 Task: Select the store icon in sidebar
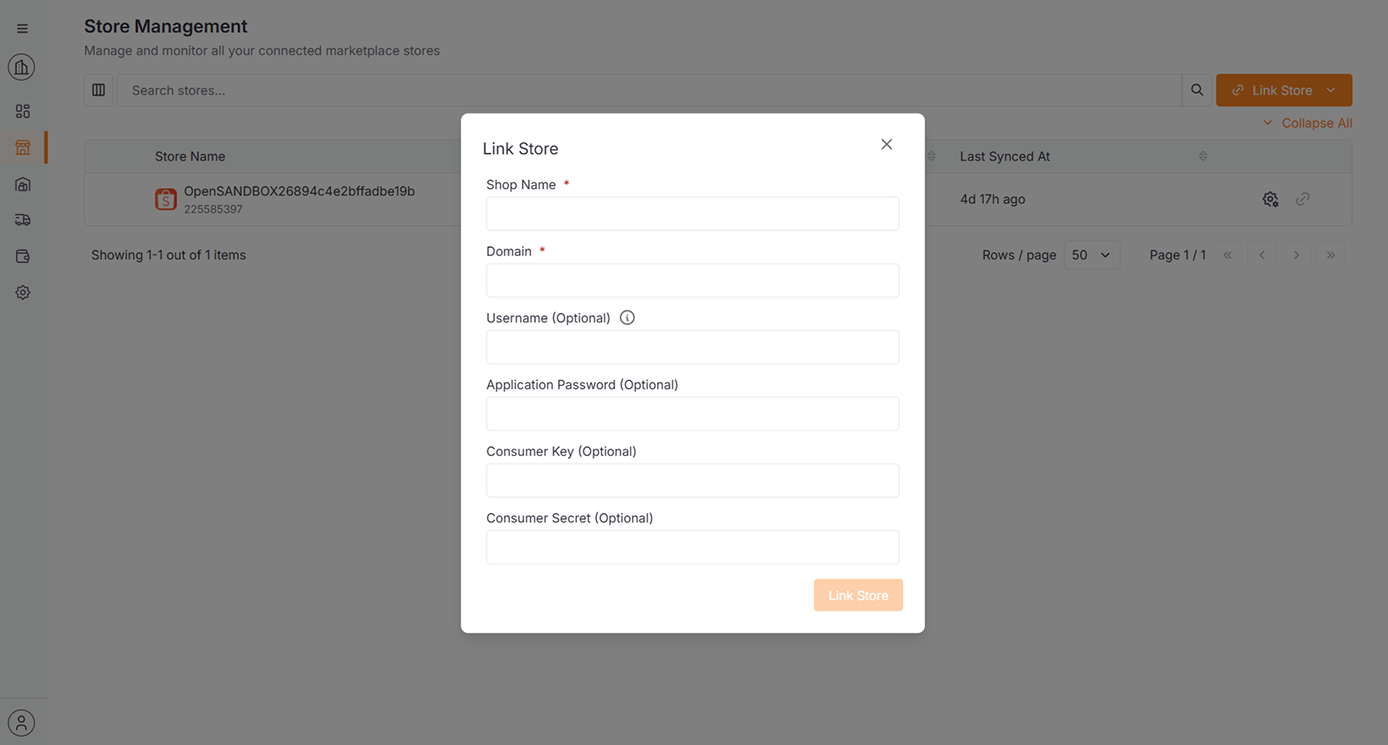[x=22, y=148]
